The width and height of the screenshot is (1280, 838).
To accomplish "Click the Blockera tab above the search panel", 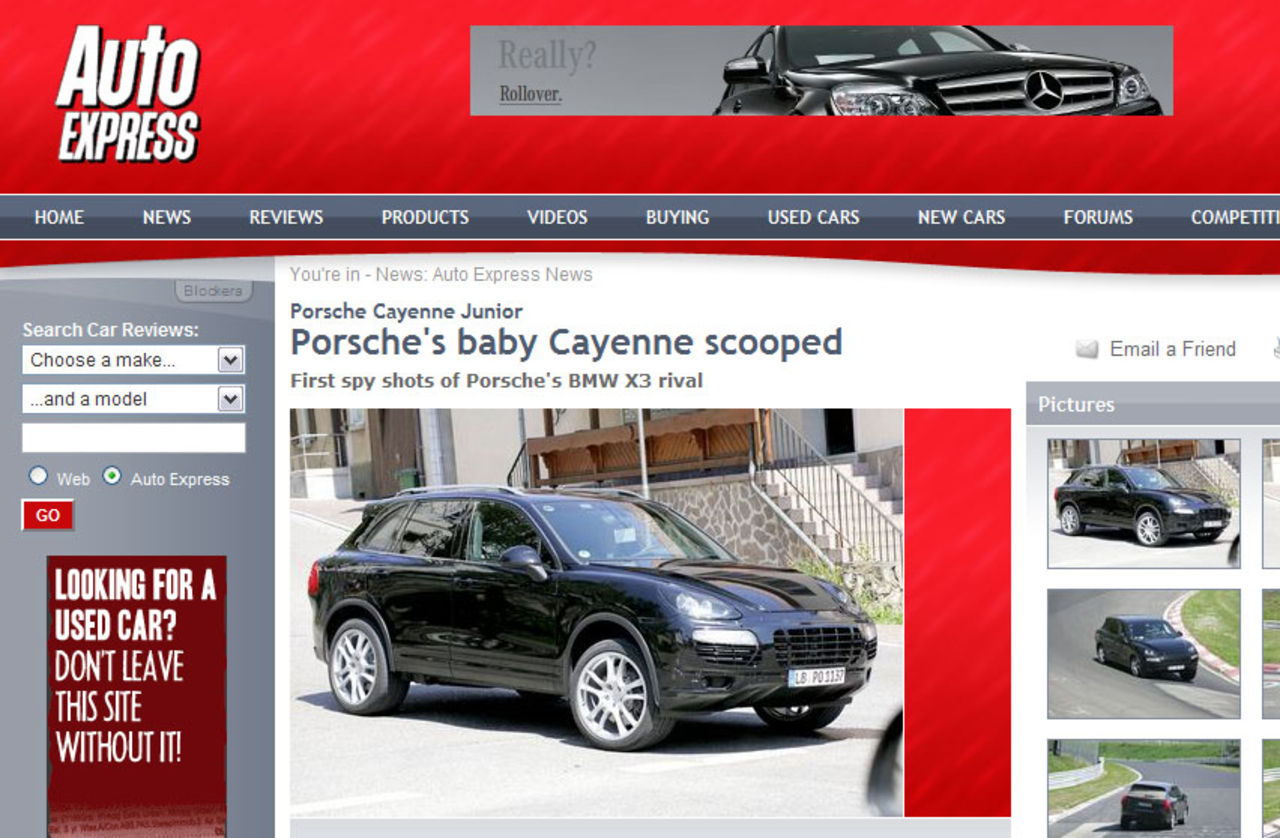I will tap(213, 290).
